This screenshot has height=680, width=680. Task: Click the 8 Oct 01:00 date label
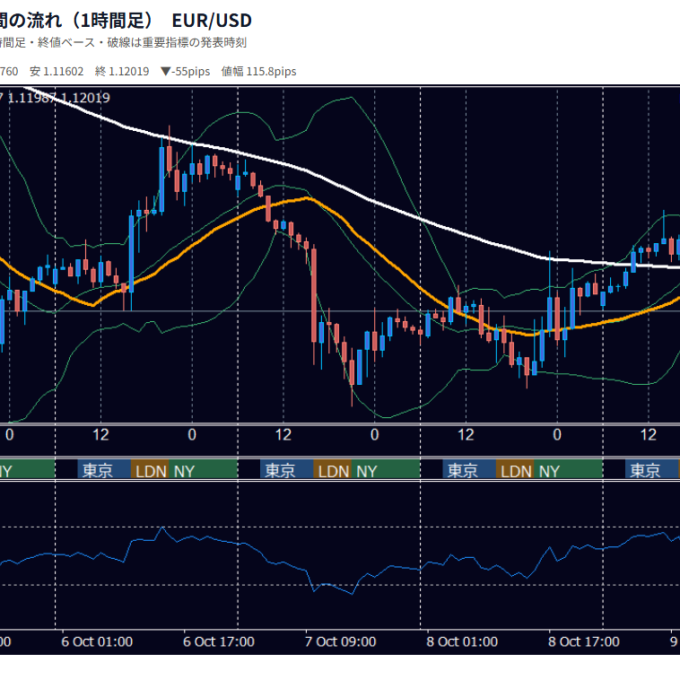[x=462, y=641]
